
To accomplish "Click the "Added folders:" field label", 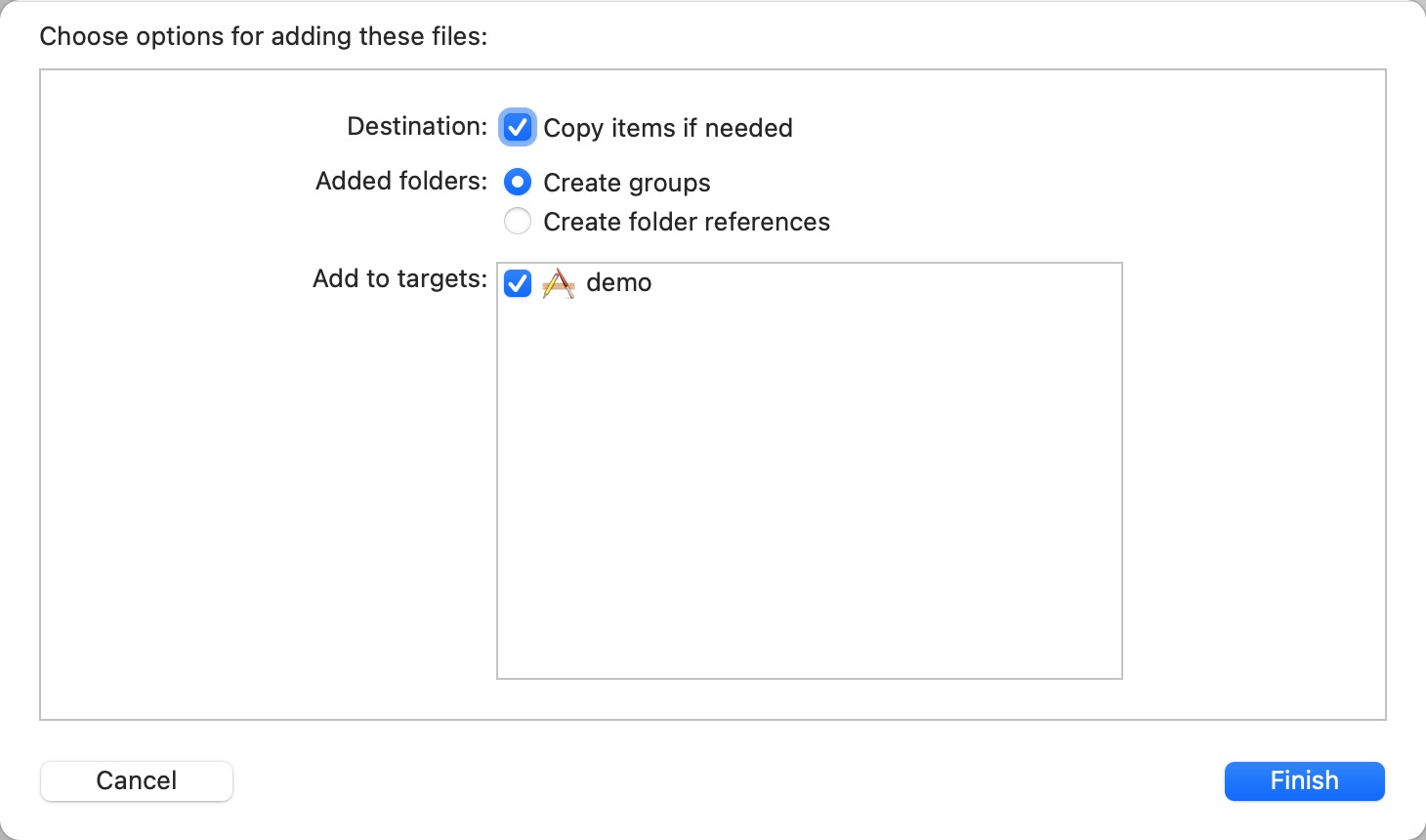I will tap(401, 181).
